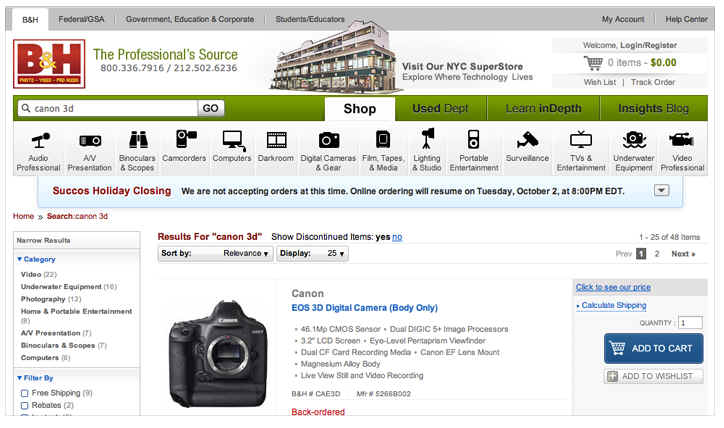Expand the Succos Holiday Closing notice arrow
The height and width of the screenshot is (428, 724).
(x=661, y=190)
